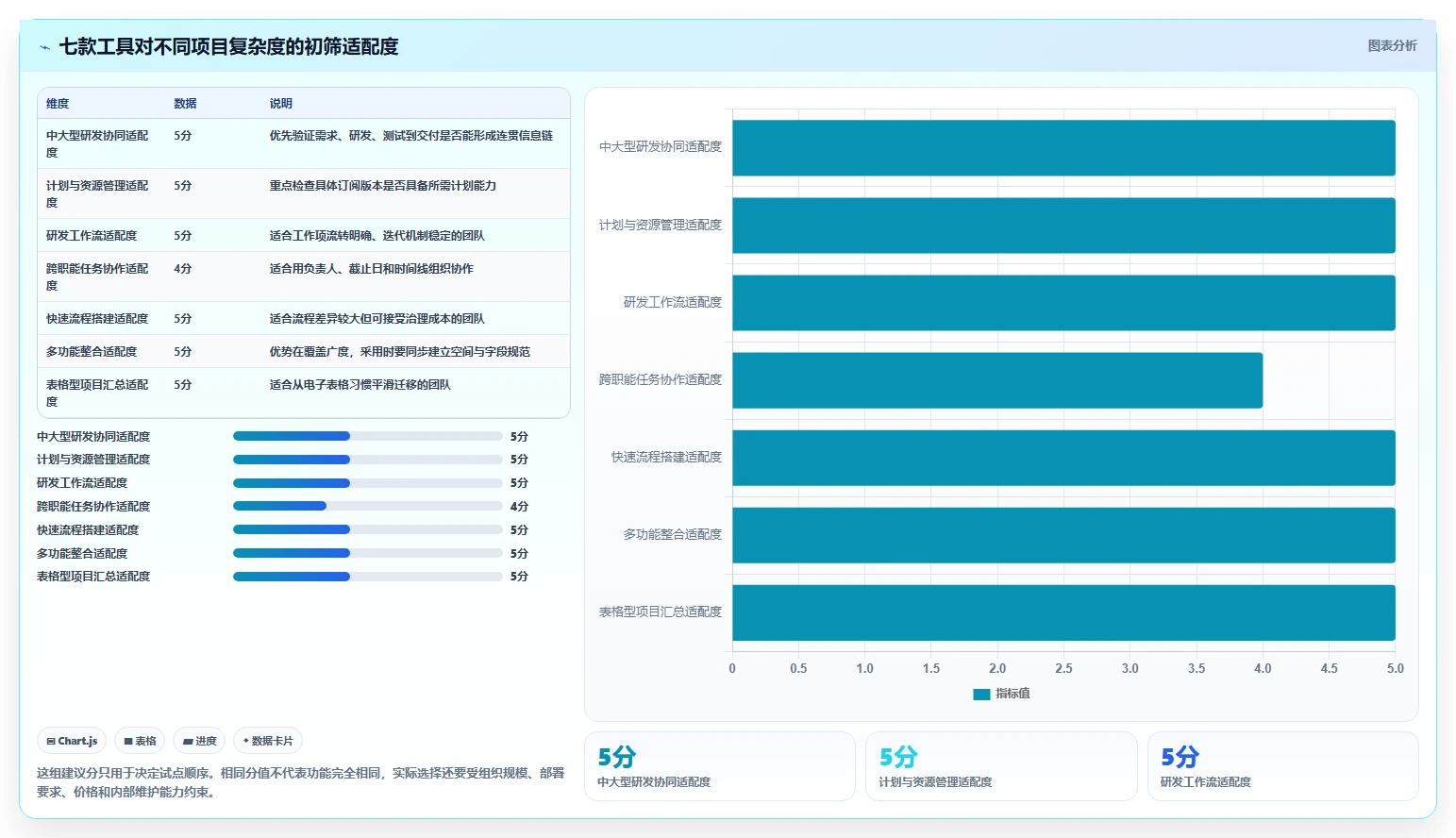Click the progress bar for 研发工作流适配度
The width and height of the screenshot is (1456, 838).
pyautogui.click(x=367, y=483)
